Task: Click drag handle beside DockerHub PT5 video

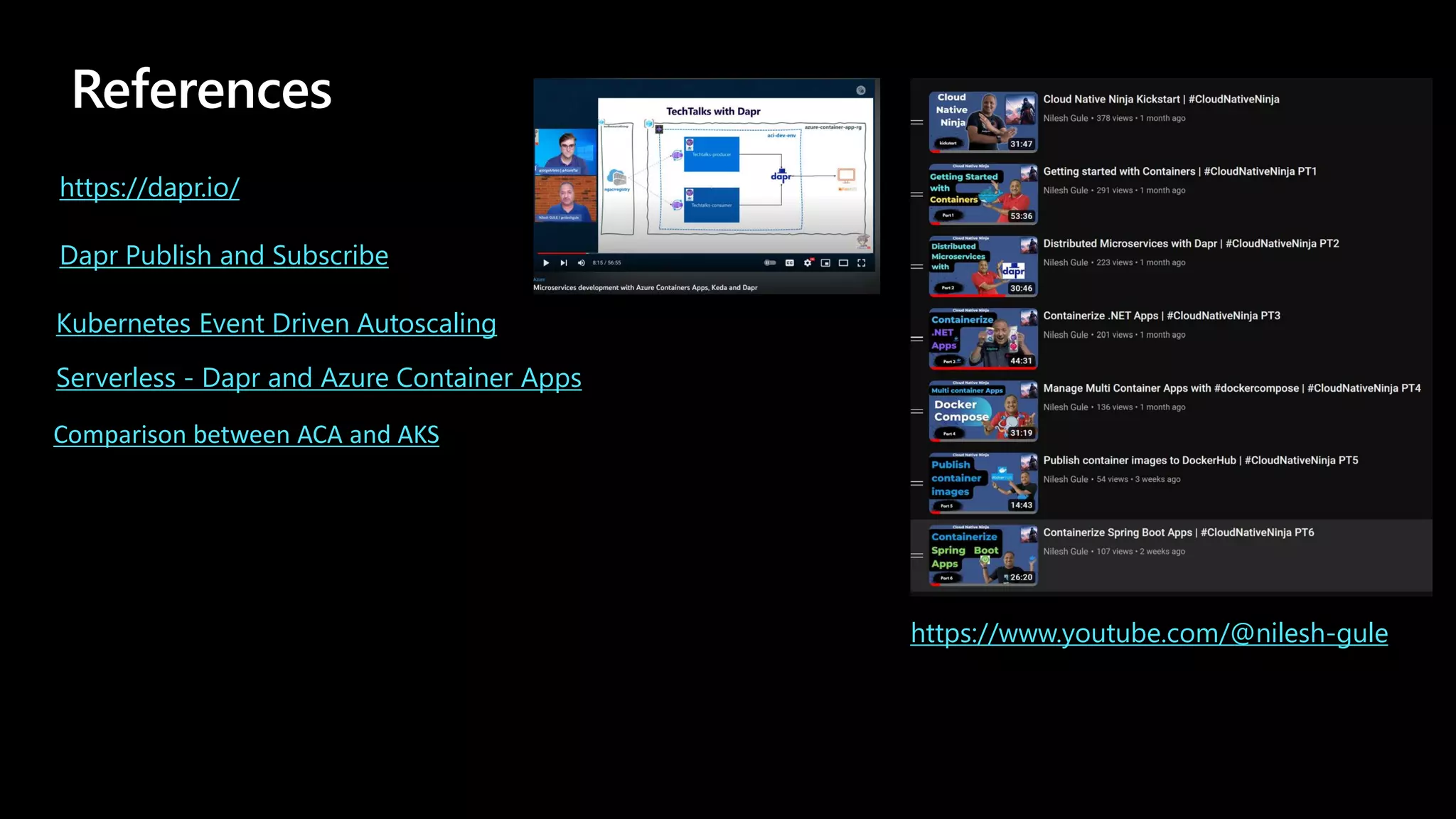Action: coord(917,483)
